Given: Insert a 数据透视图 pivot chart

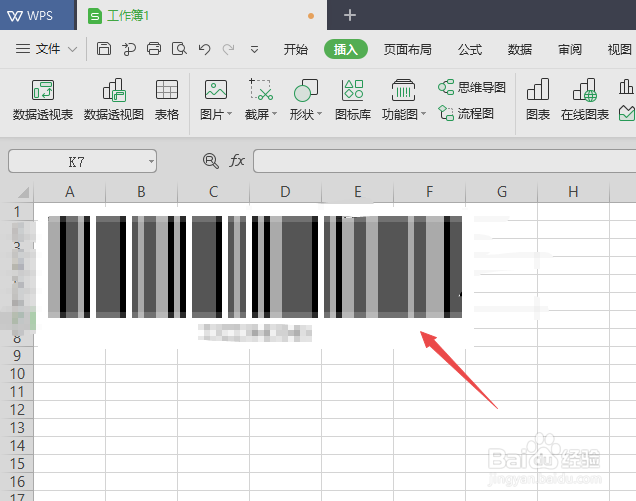Looking at the screenshot, I should pos(114,100).
